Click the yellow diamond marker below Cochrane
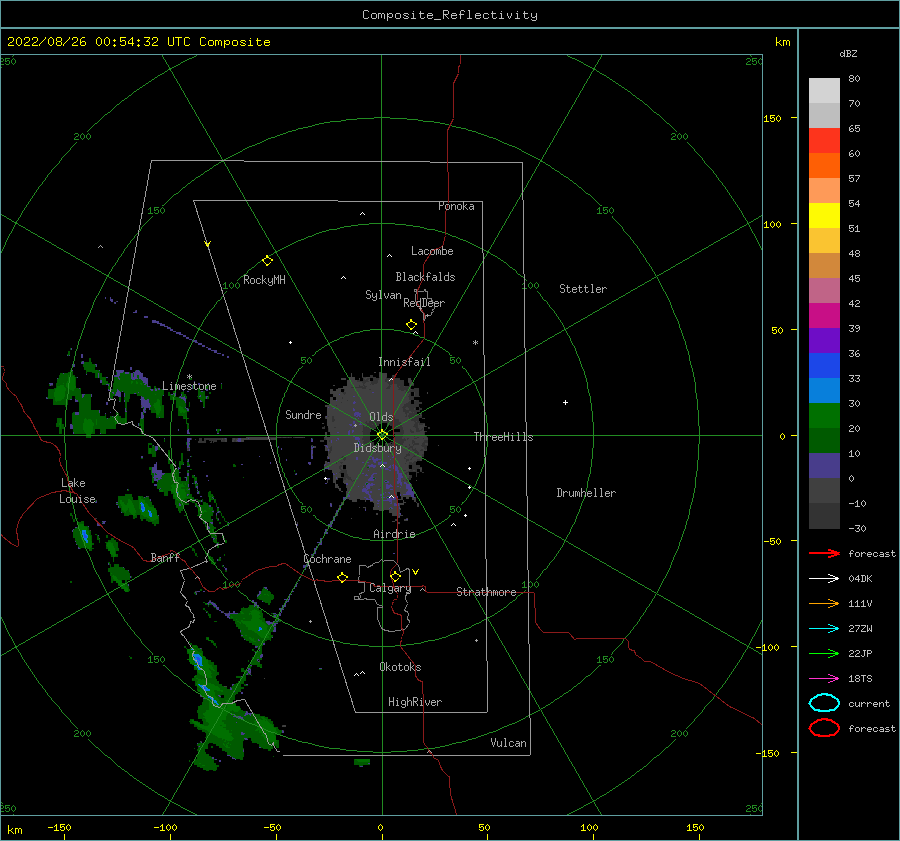 coord(342,578)
